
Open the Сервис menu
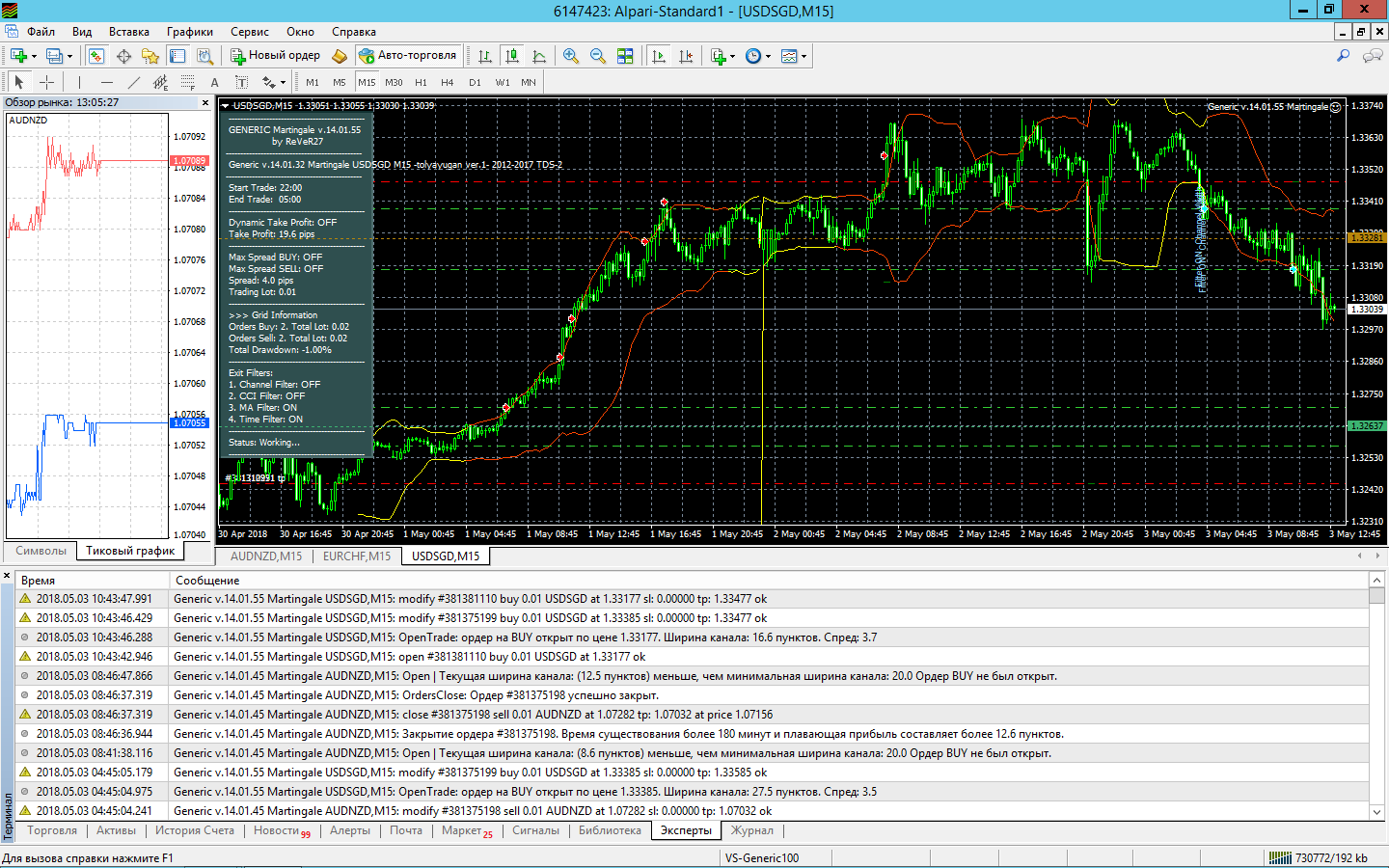point(250,32)
